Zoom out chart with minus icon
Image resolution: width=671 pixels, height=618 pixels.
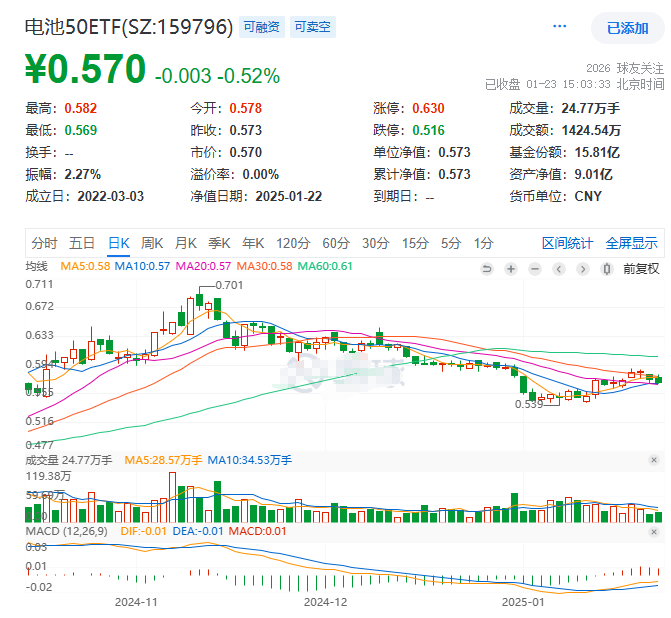[534, 269]
